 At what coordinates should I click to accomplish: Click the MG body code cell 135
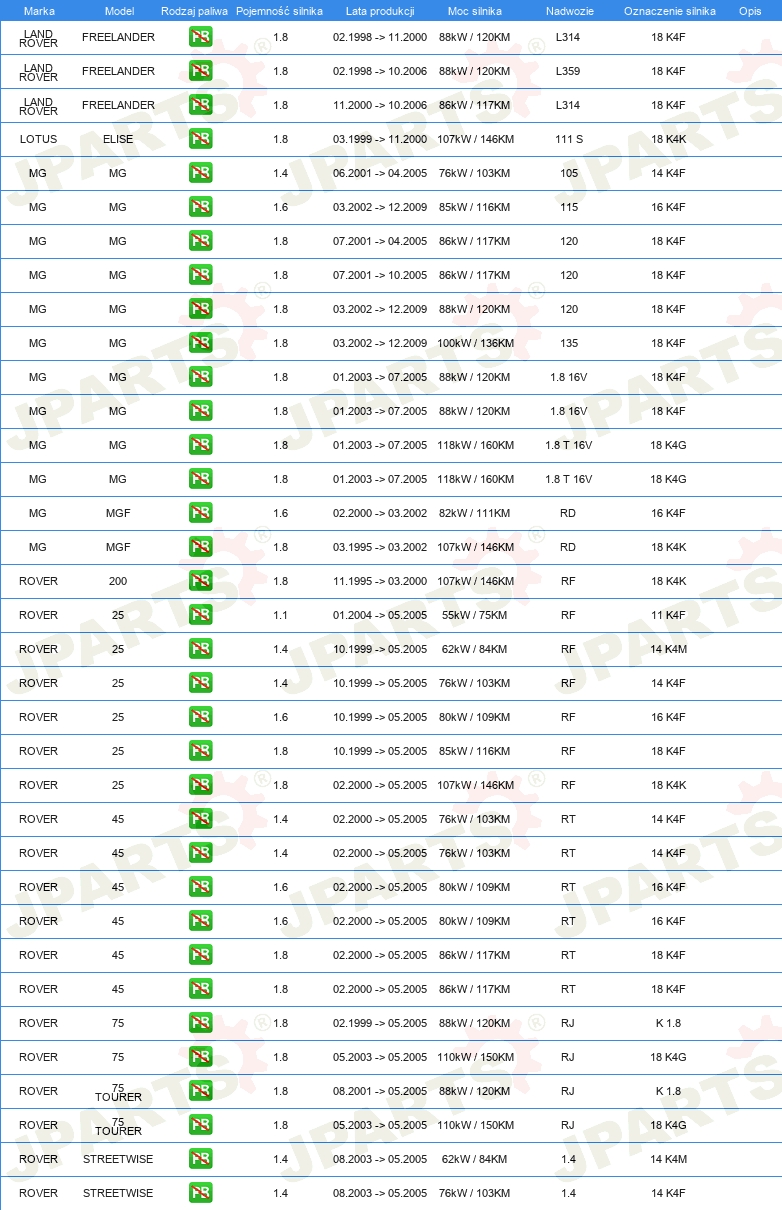[x=568, y=343]
